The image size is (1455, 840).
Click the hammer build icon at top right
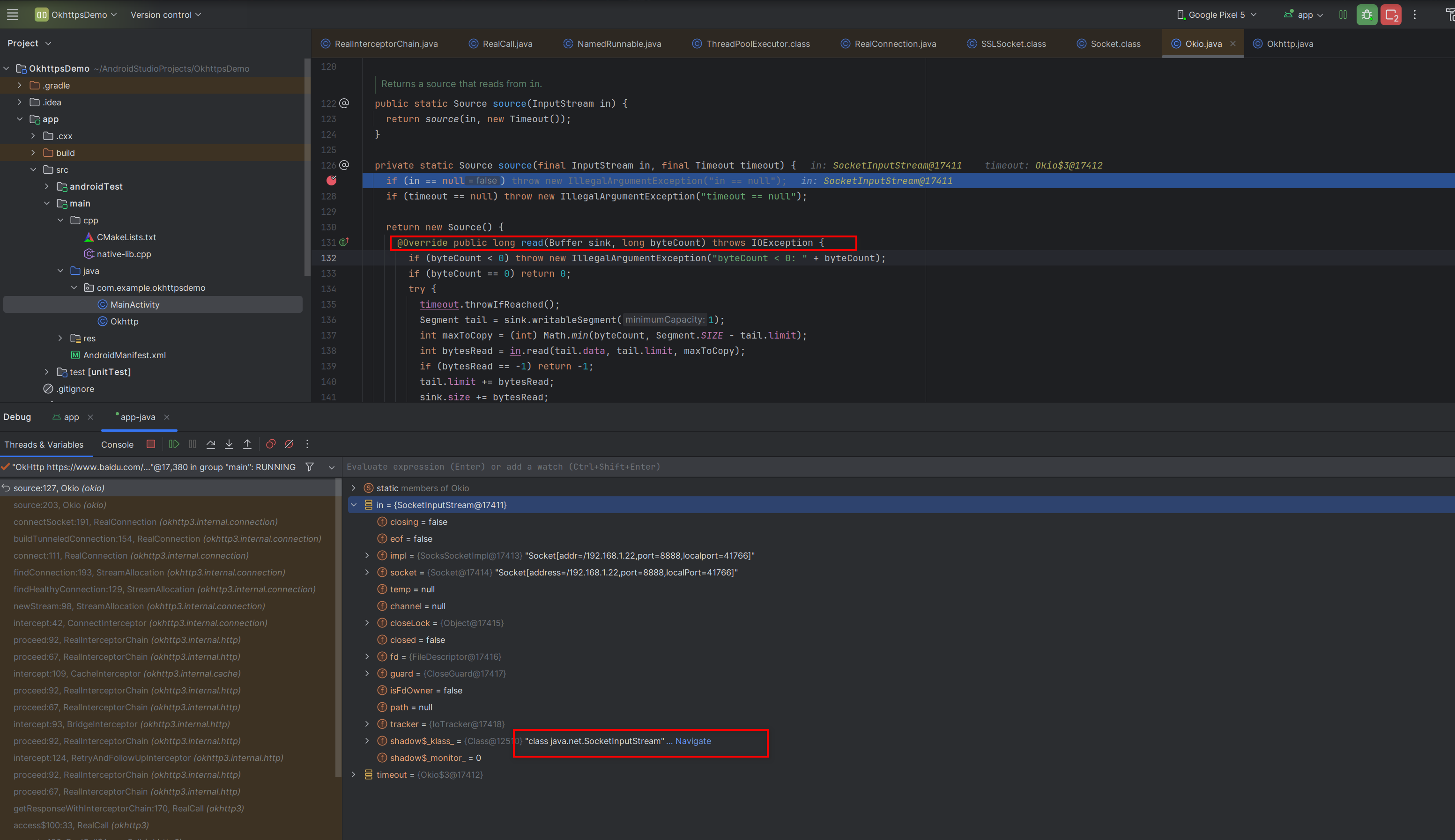click(1450, 15)
